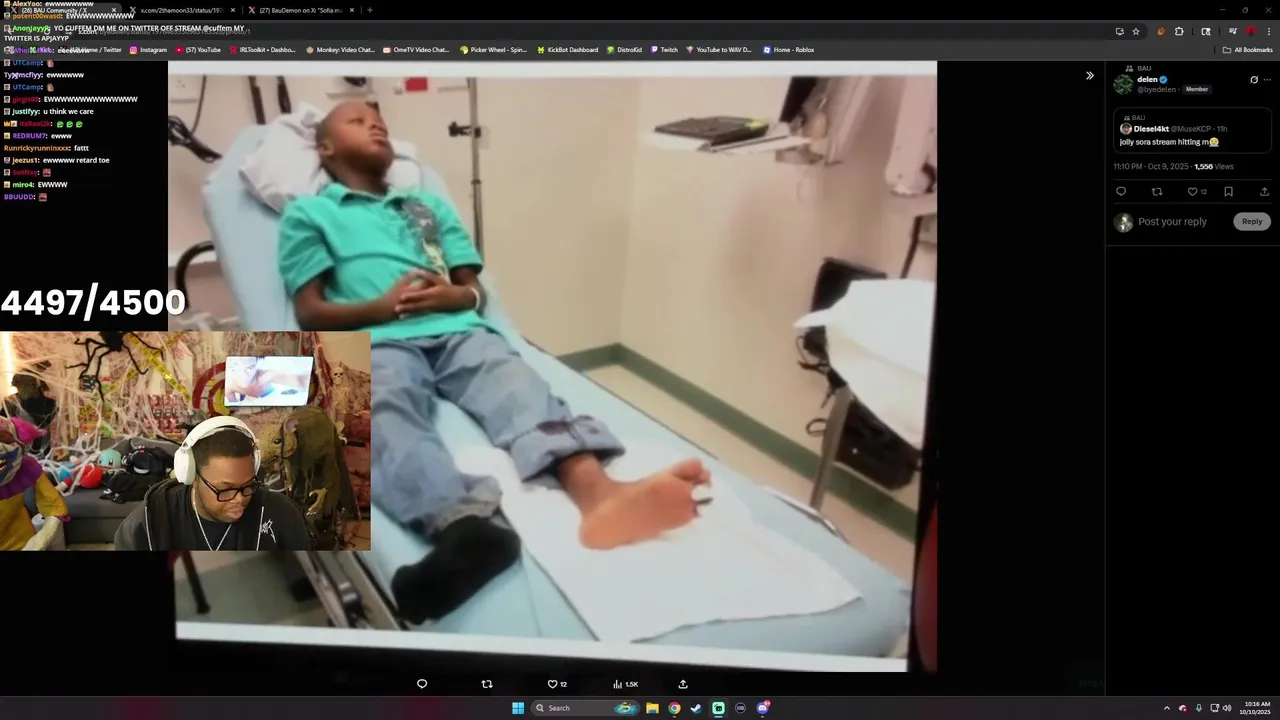The image size is (1280, 720).
Task: Open IRLToolkit Dashboard bookmark
Action: [262, 50]
